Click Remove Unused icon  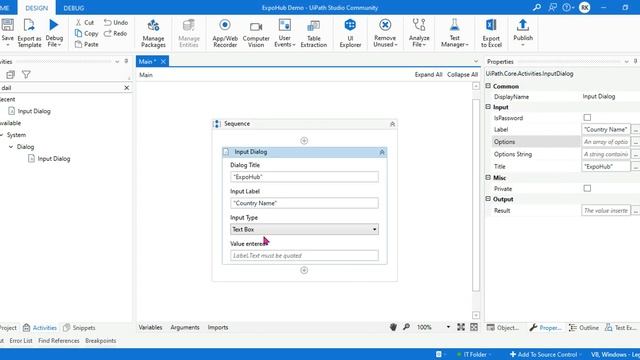[385, 25]
